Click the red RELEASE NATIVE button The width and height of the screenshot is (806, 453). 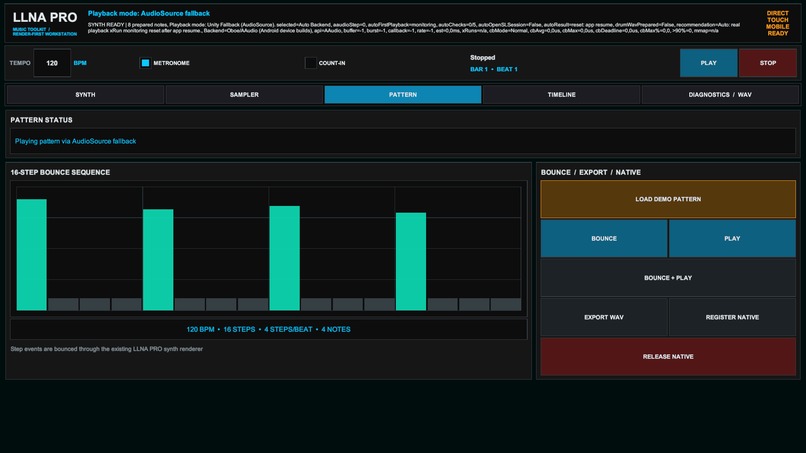pyautogui.click(x=668, y=356)
